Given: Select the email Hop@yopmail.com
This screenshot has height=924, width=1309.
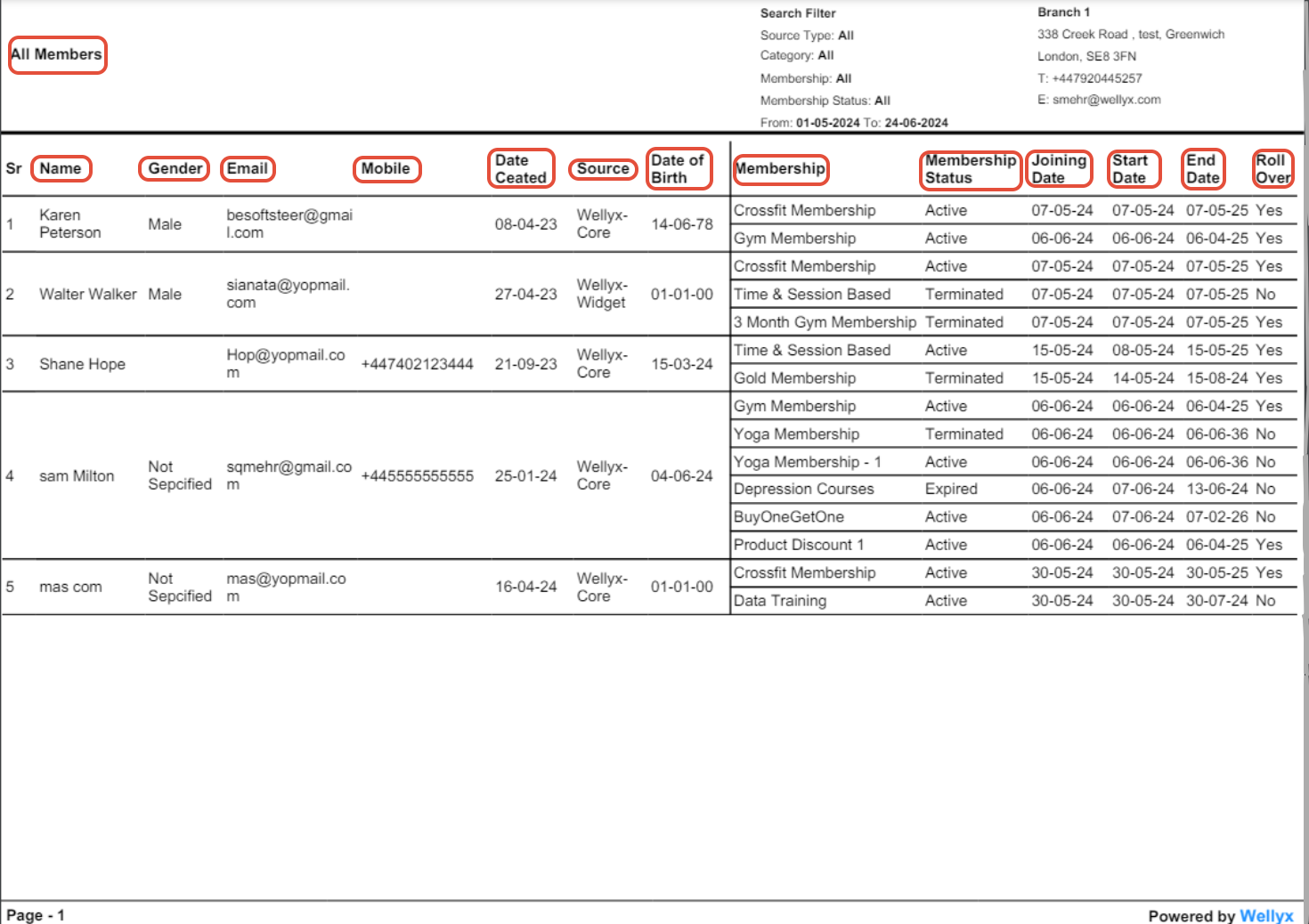Looking at the screenshot, I should pyautogui.click(x=285, y=364).
